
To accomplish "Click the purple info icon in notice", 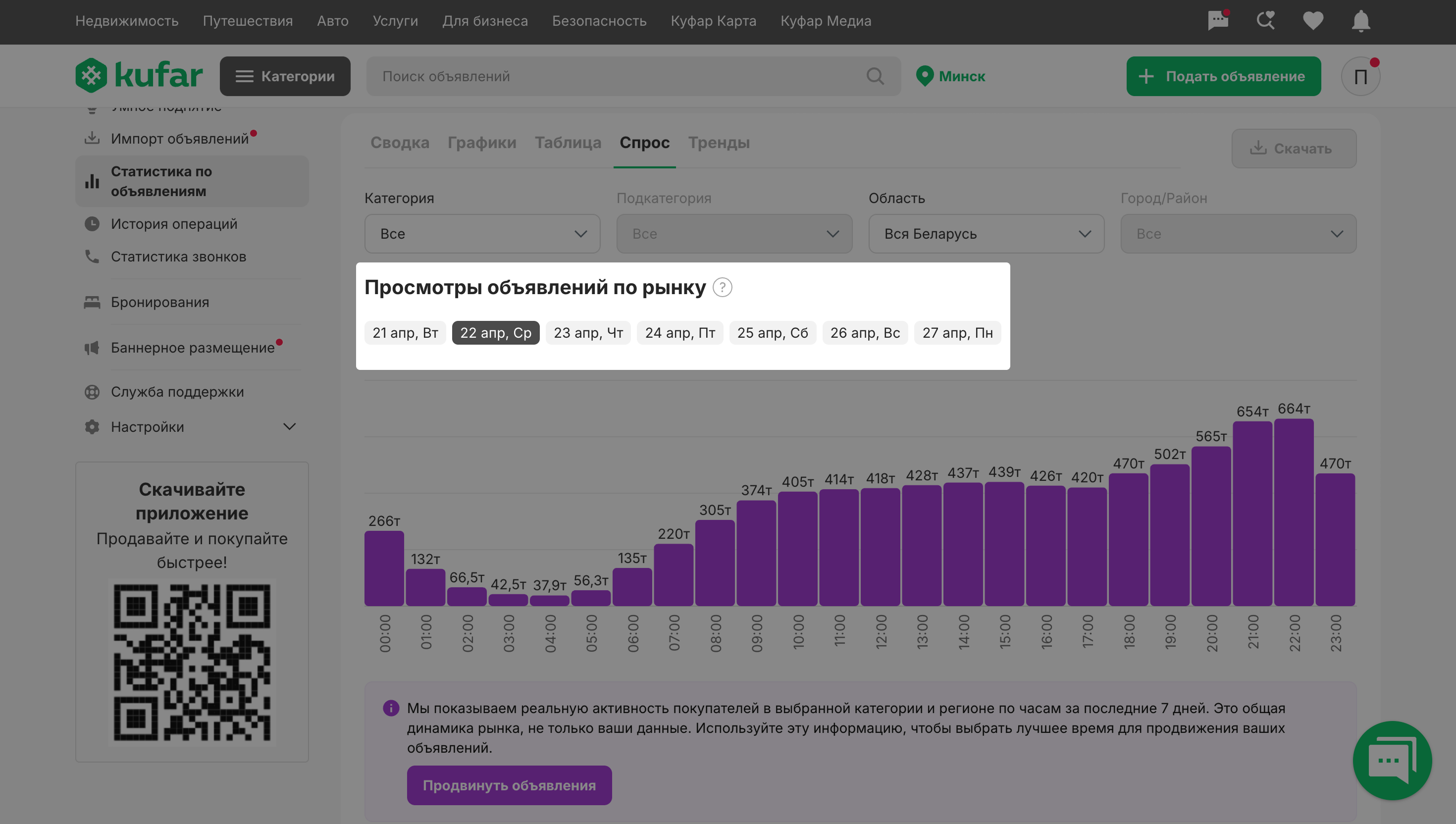I will (x=390, y=708).
